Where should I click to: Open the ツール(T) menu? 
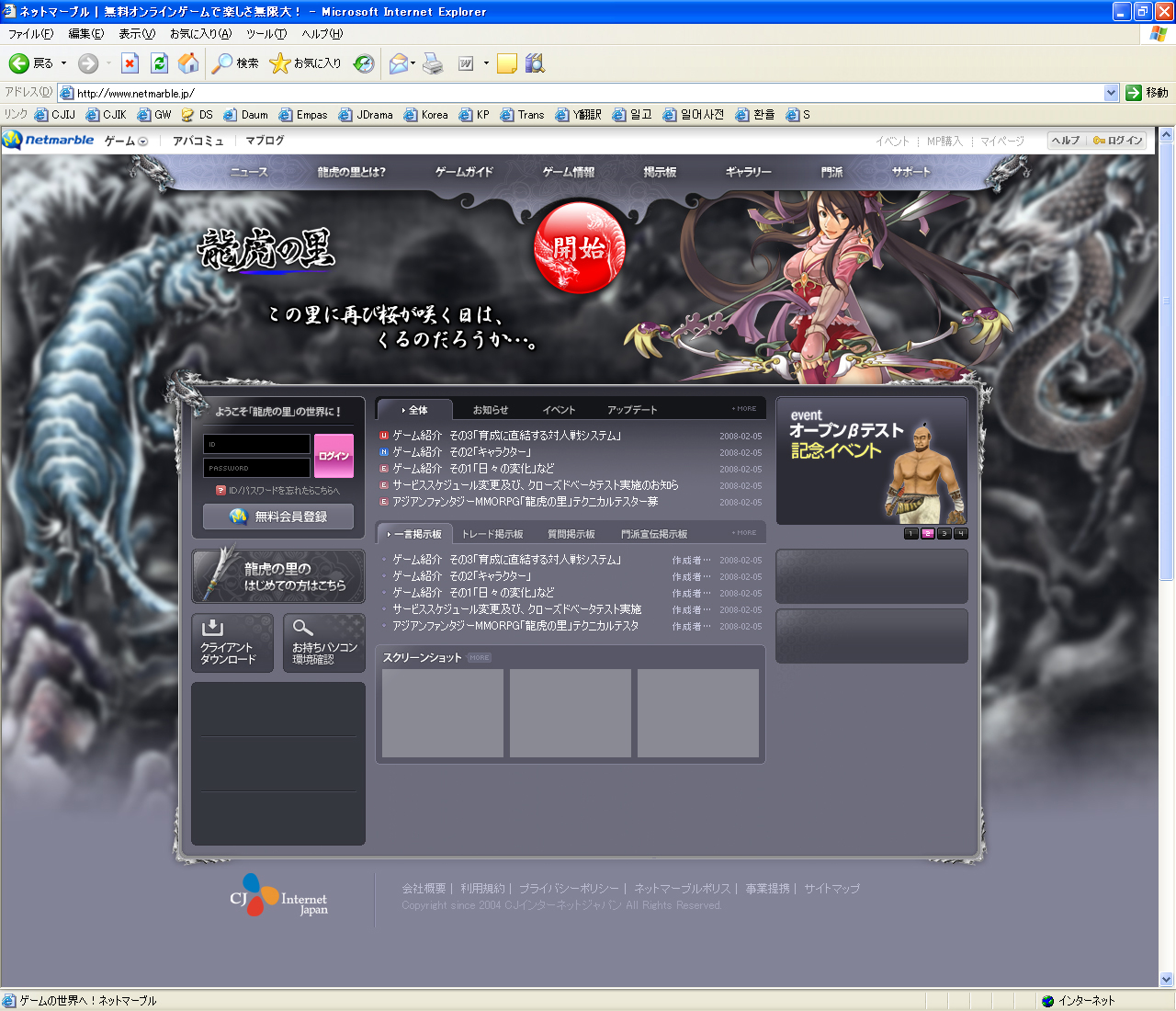coord(266,34)
